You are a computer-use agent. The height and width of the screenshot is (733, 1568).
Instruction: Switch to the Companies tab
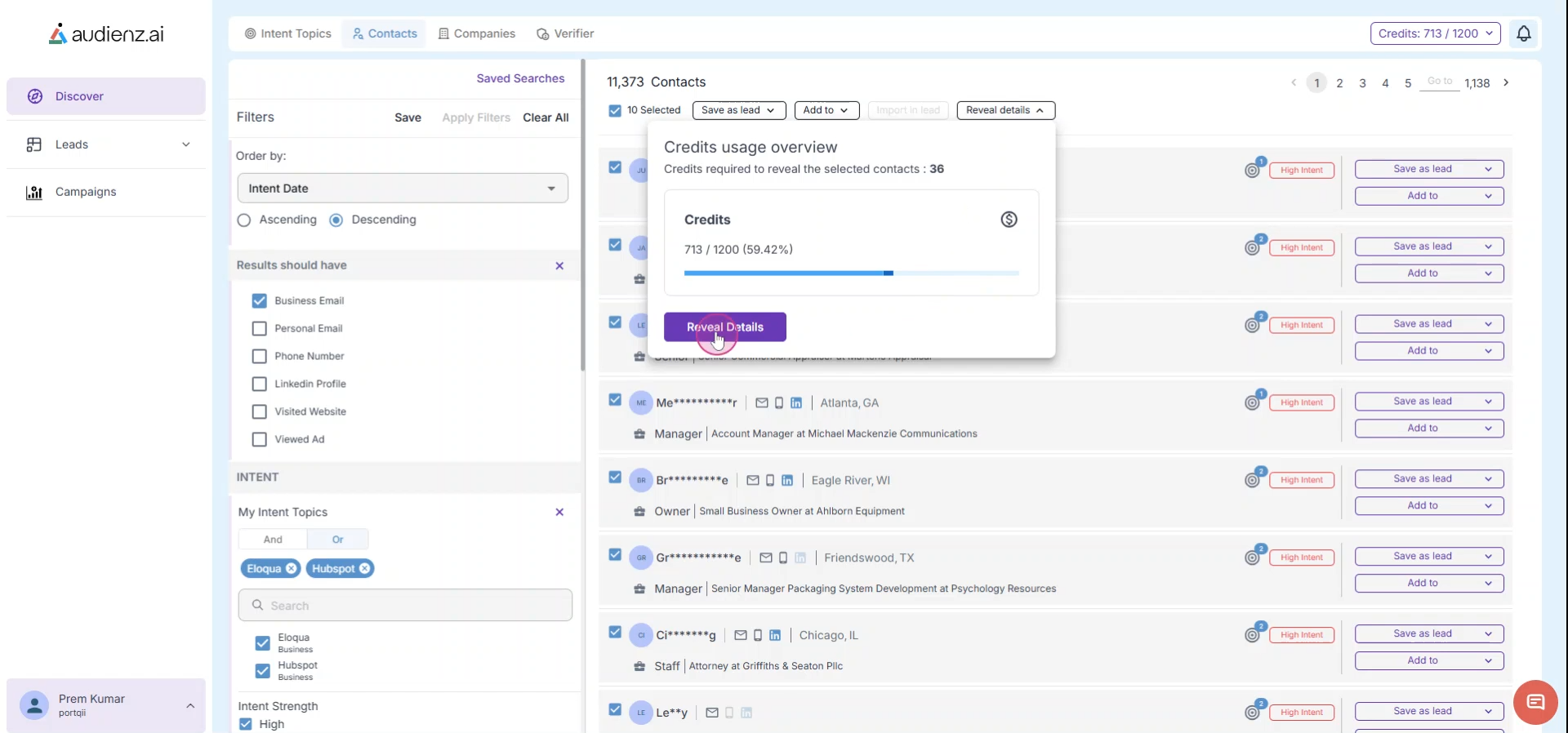pos(477,33)
